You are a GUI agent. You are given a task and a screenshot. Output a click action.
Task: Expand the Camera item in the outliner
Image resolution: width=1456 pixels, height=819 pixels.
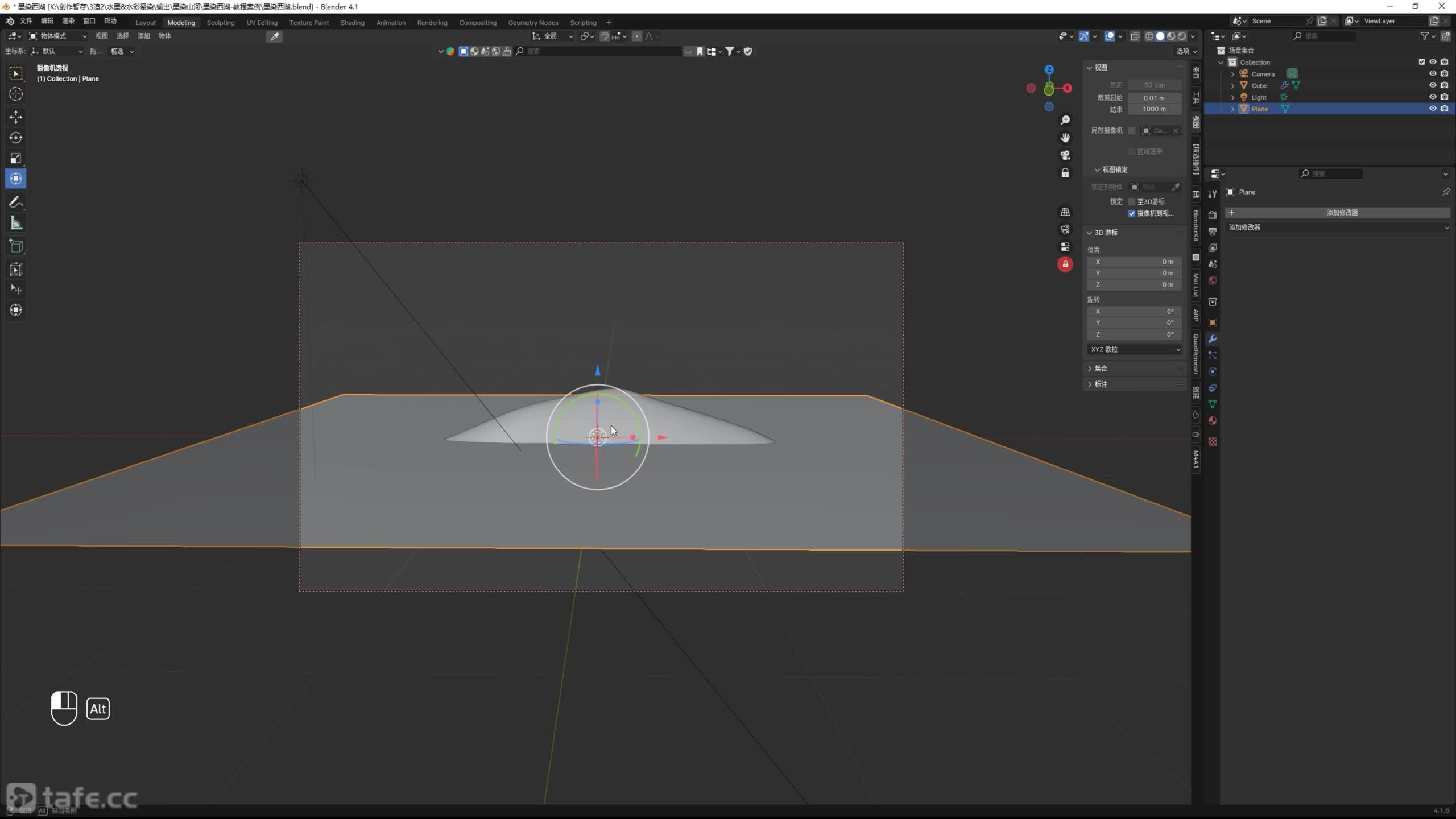pos(1232,74)
